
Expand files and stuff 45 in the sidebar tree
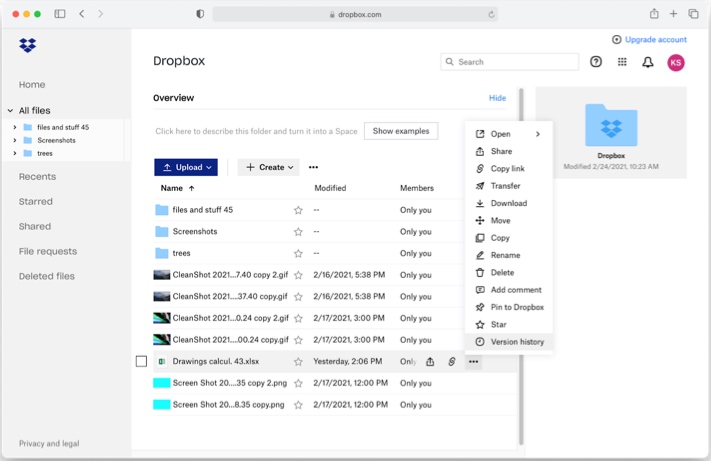click(15, 127)
